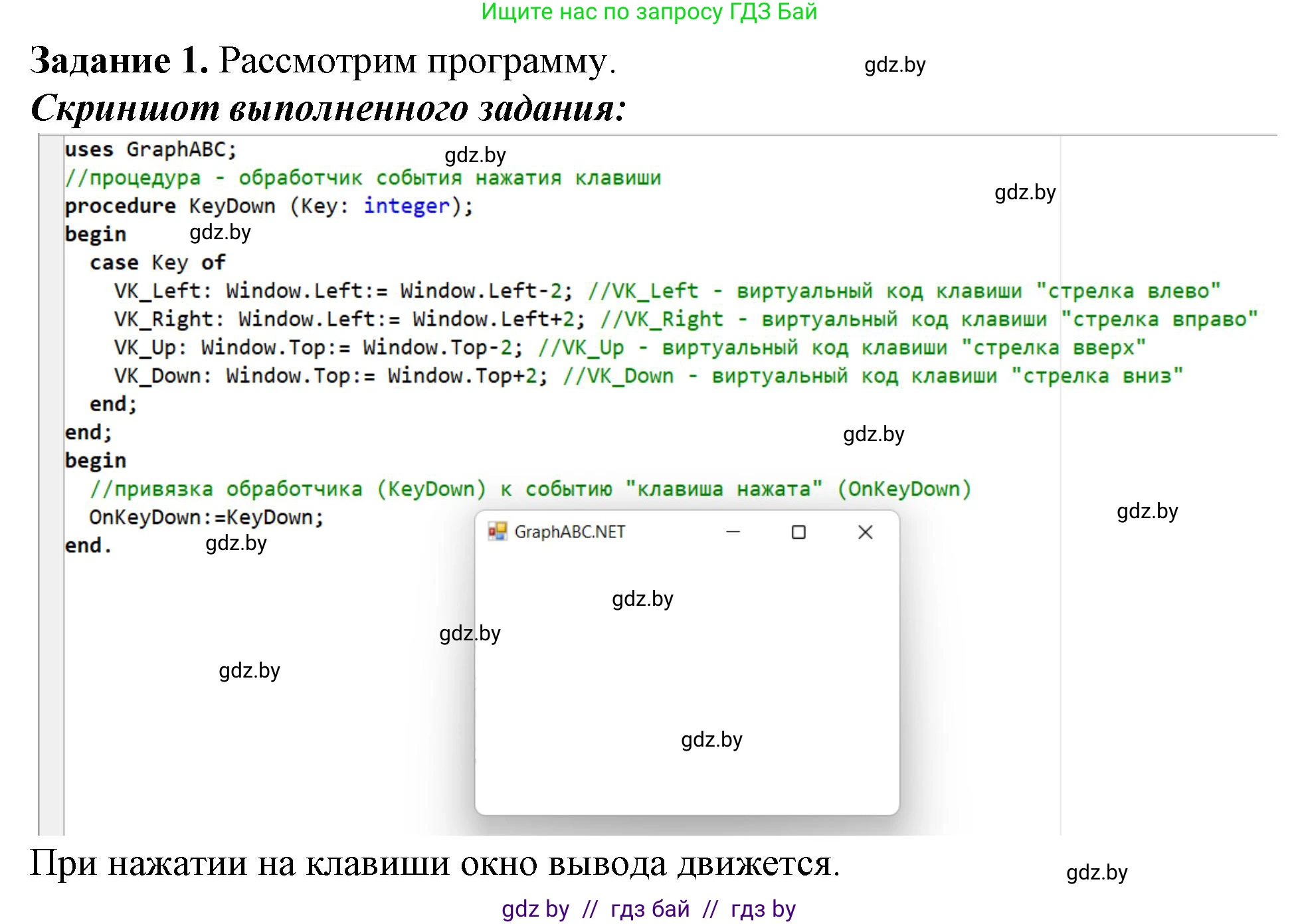Click the GraphABC.NET window app icon
This screenshot has width=1300, height=924.
(497, 531)
